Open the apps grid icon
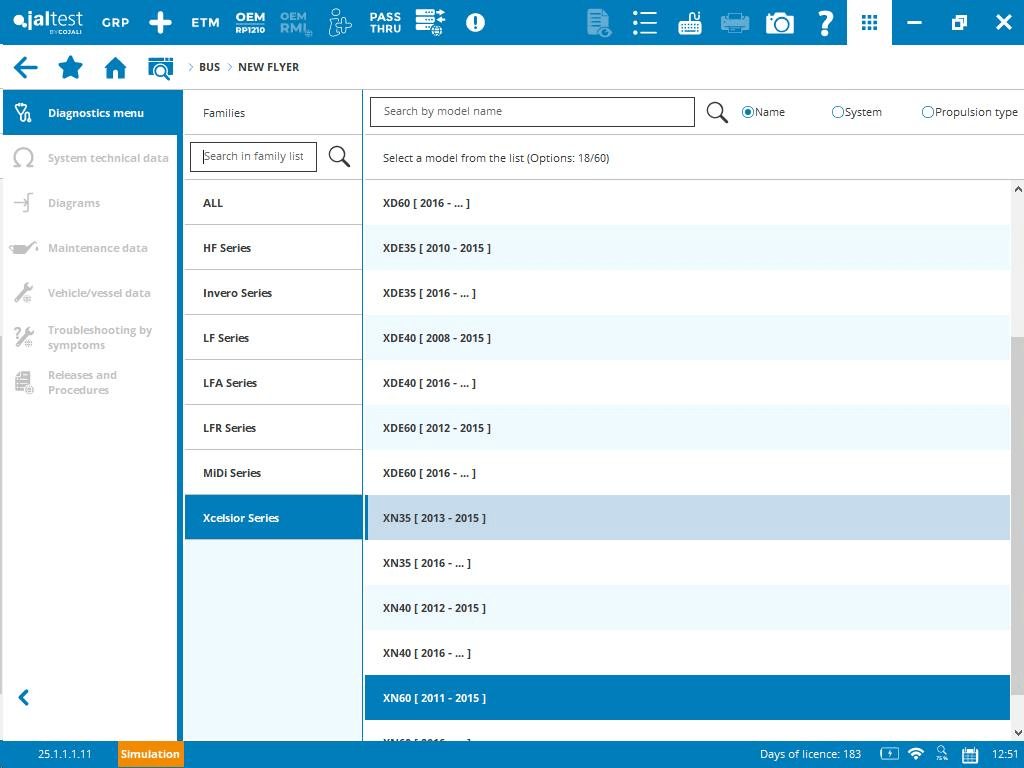Image resolution: width=1024 pixels, height=768 pixels. [x=869, y=22]
